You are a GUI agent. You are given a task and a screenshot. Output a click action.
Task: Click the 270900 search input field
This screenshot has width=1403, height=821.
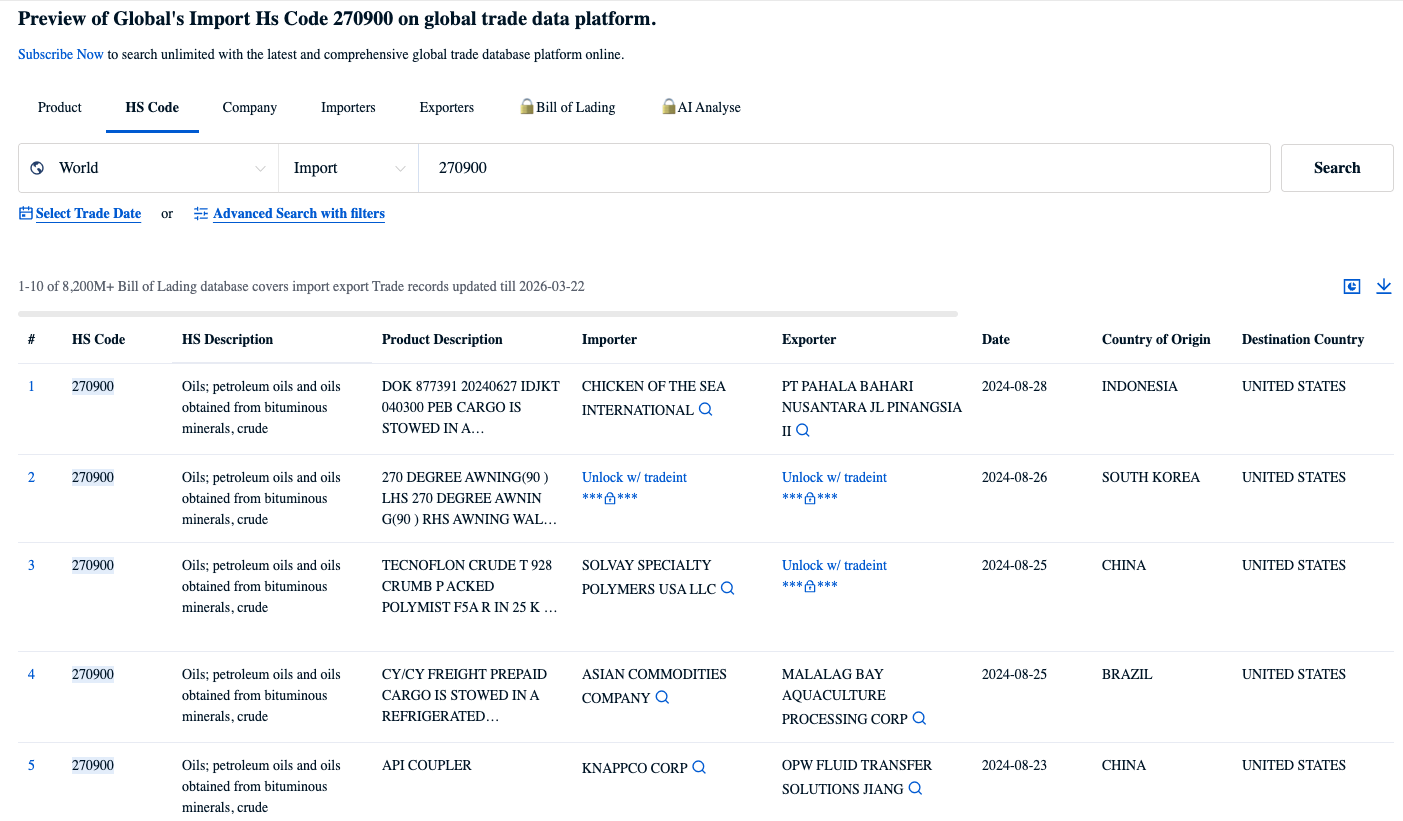[x=845, y=168]
